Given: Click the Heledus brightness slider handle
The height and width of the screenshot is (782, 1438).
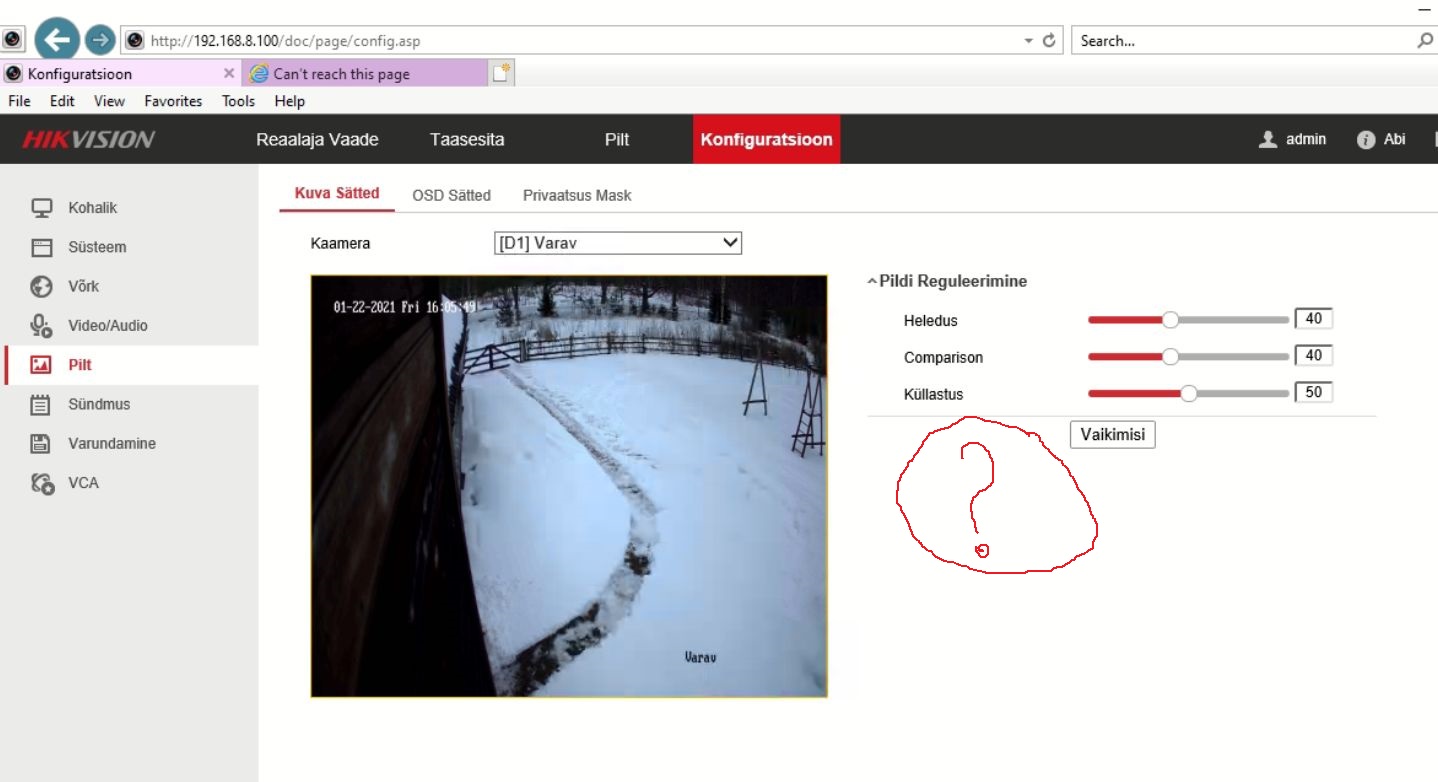Looking at the screenshot, I should pyautogui.click(x=1169, y=320).
